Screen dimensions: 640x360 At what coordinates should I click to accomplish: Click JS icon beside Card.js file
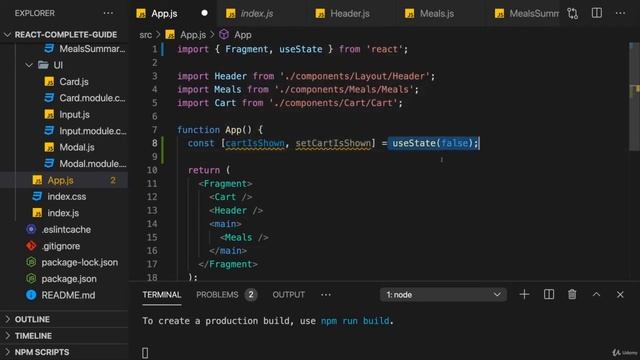49,82
